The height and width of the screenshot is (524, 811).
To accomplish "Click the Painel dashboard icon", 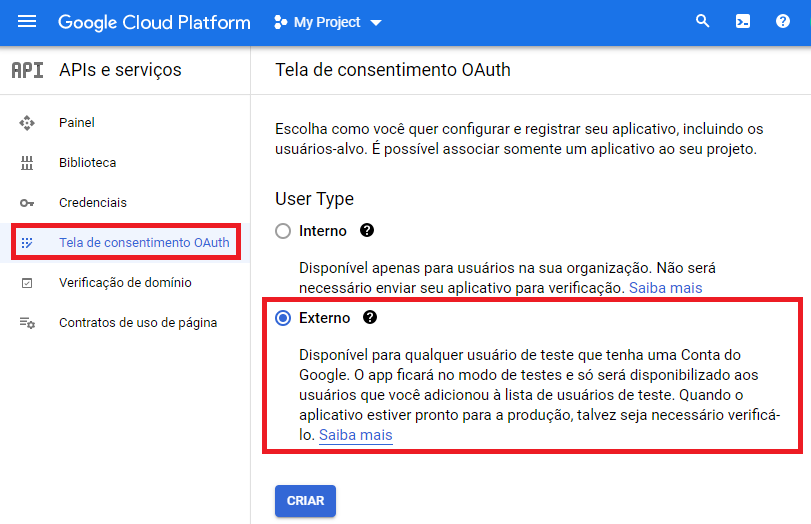I will tap(27, 123).
